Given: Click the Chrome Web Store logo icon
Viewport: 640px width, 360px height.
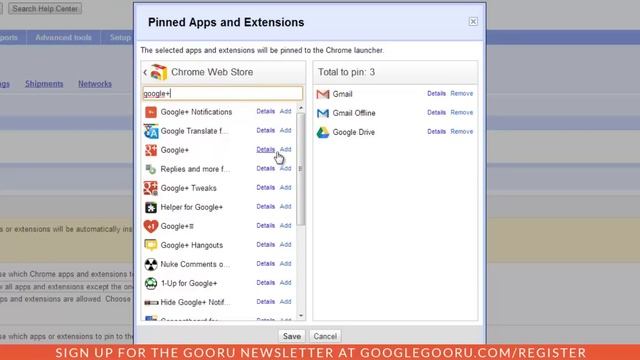Looking at the screenshot, I should [158, 72].
